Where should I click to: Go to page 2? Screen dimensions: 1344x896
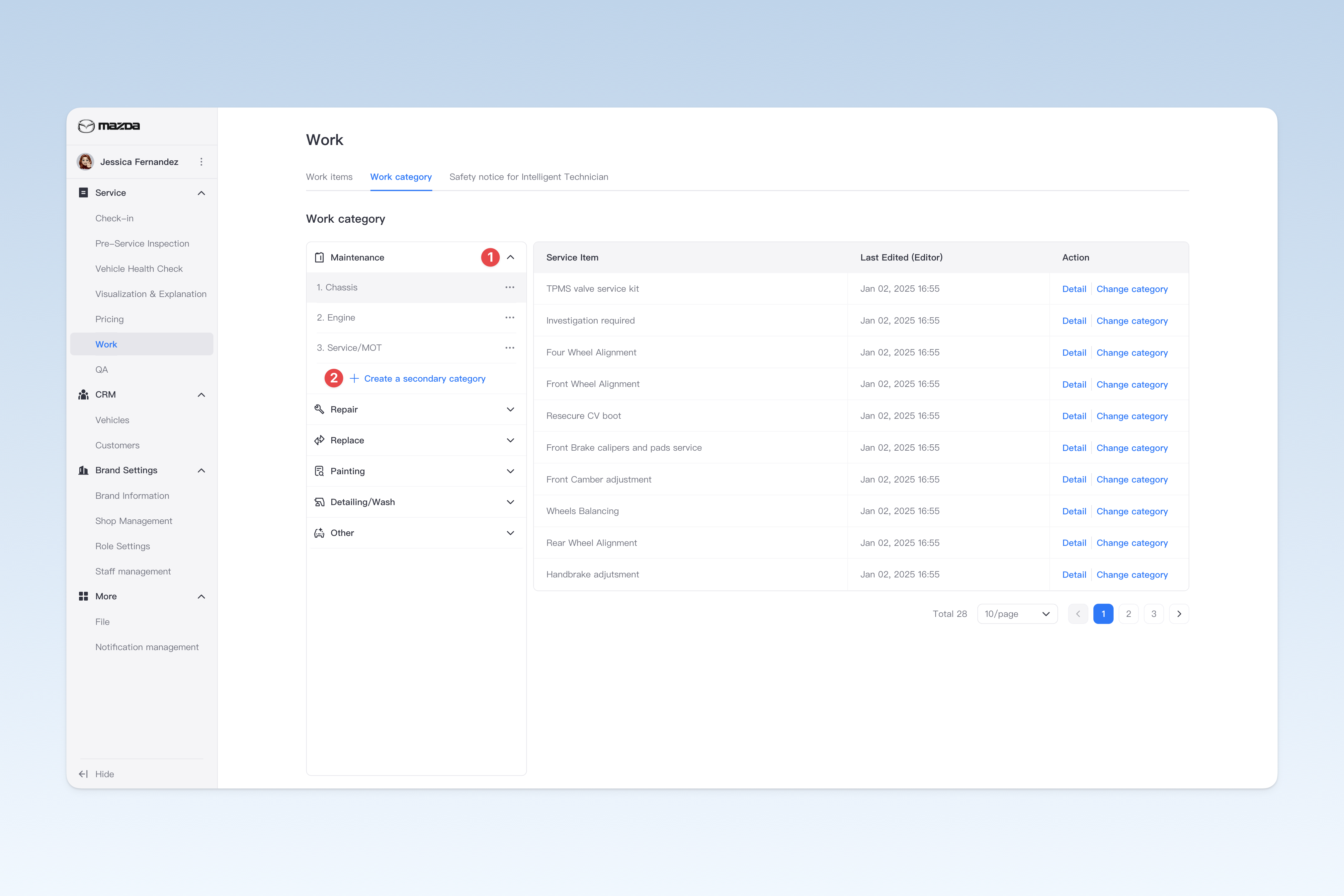(1129, 614)
